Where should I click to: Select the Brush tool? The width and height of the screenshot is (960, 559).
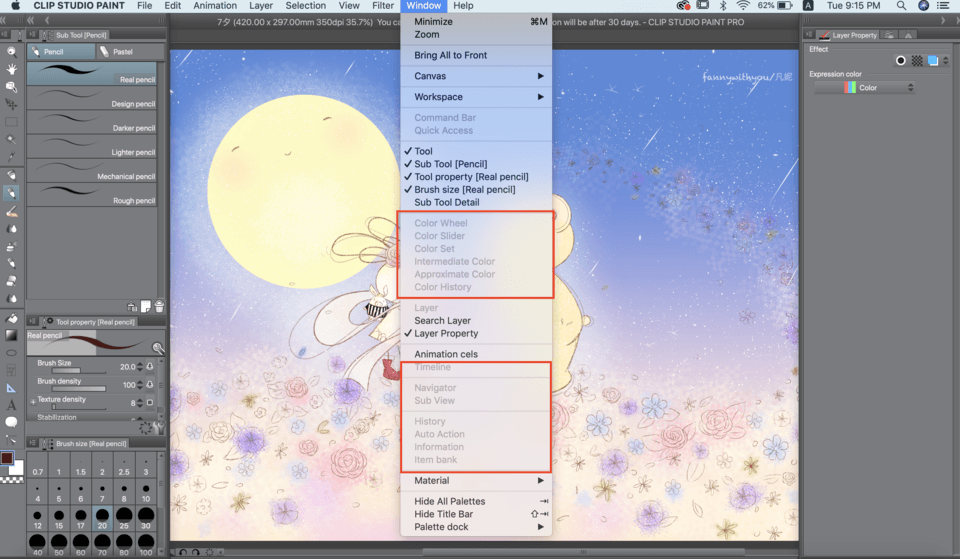(x=11, y=211)
